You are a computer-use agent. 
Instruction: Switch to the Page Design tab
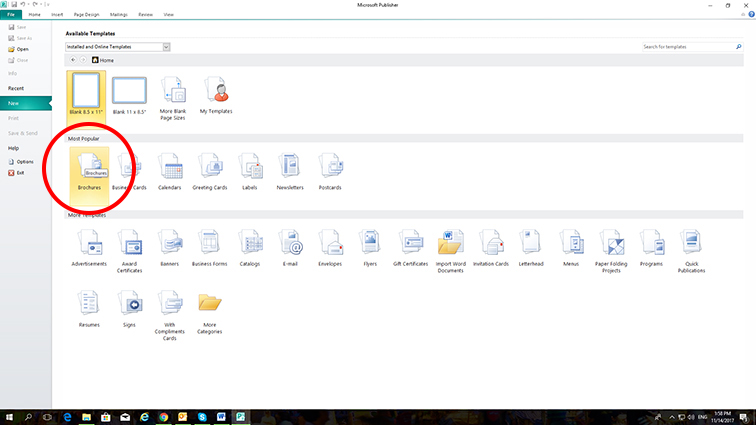coord(86,14)
